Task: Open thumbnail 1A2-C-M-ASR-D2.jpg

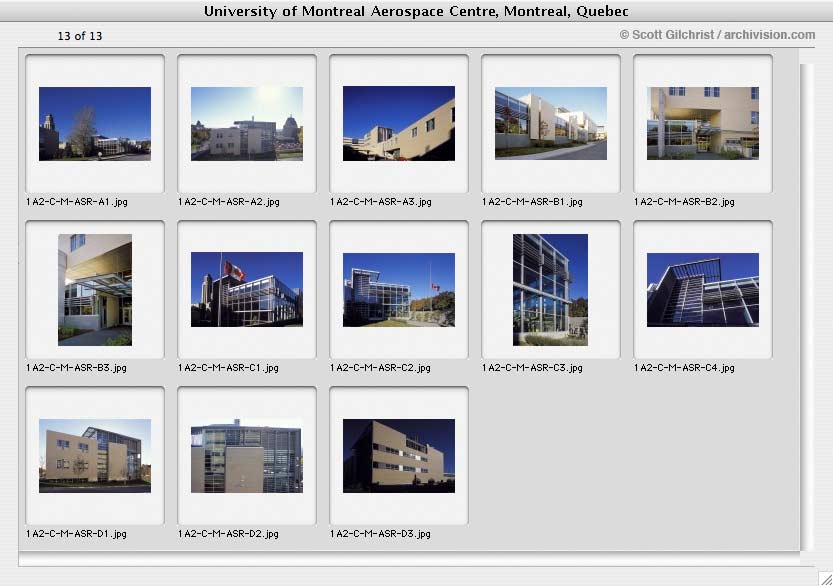Action: point(246,456)
